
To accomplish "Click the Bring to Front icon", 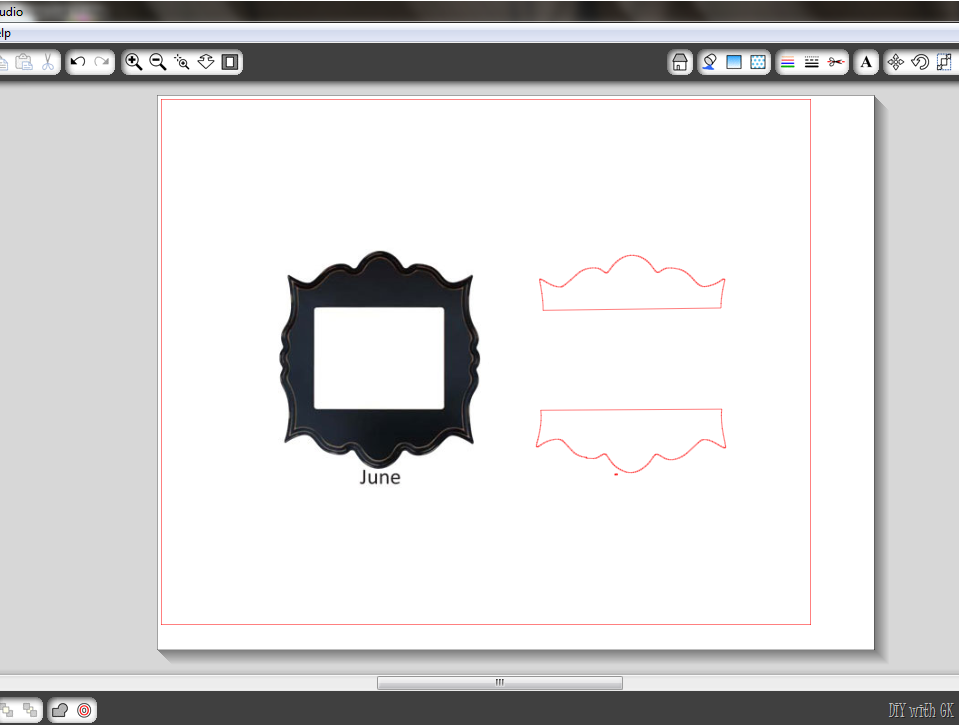I will point(6,710).
